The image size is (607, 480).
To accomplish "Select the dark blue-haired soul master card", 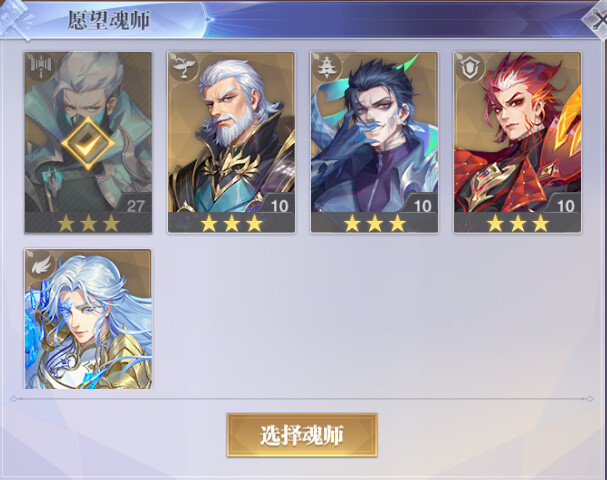I will [x=374, y=143].
